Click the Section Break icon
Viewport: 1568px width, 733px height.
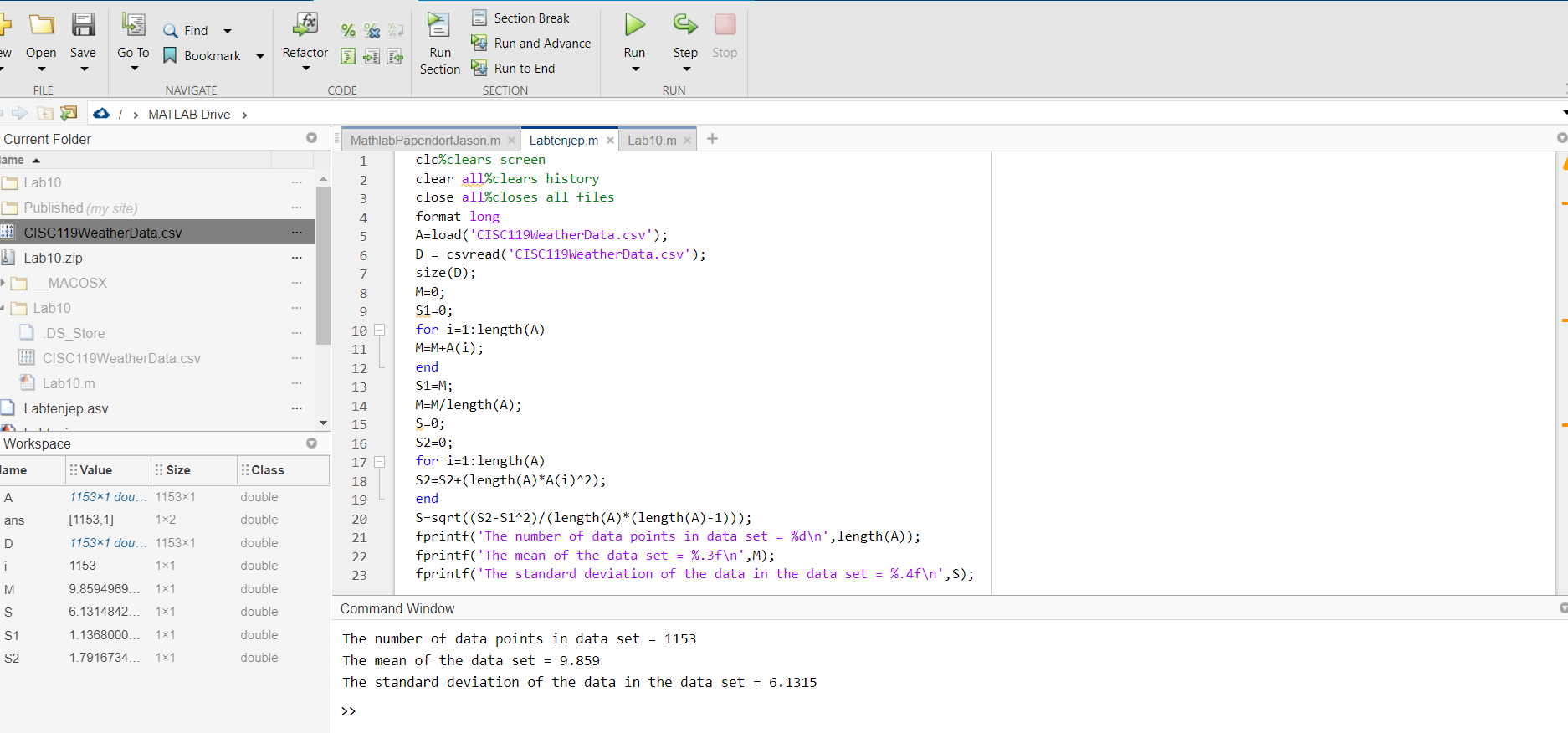[x=479, y=18]
